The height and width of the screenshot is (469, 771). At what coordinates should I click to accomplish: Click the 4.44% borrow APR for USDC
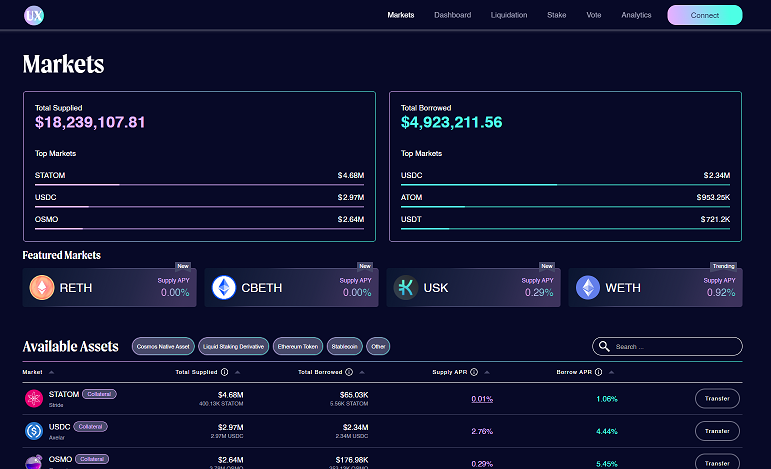(x=607, y=432)
